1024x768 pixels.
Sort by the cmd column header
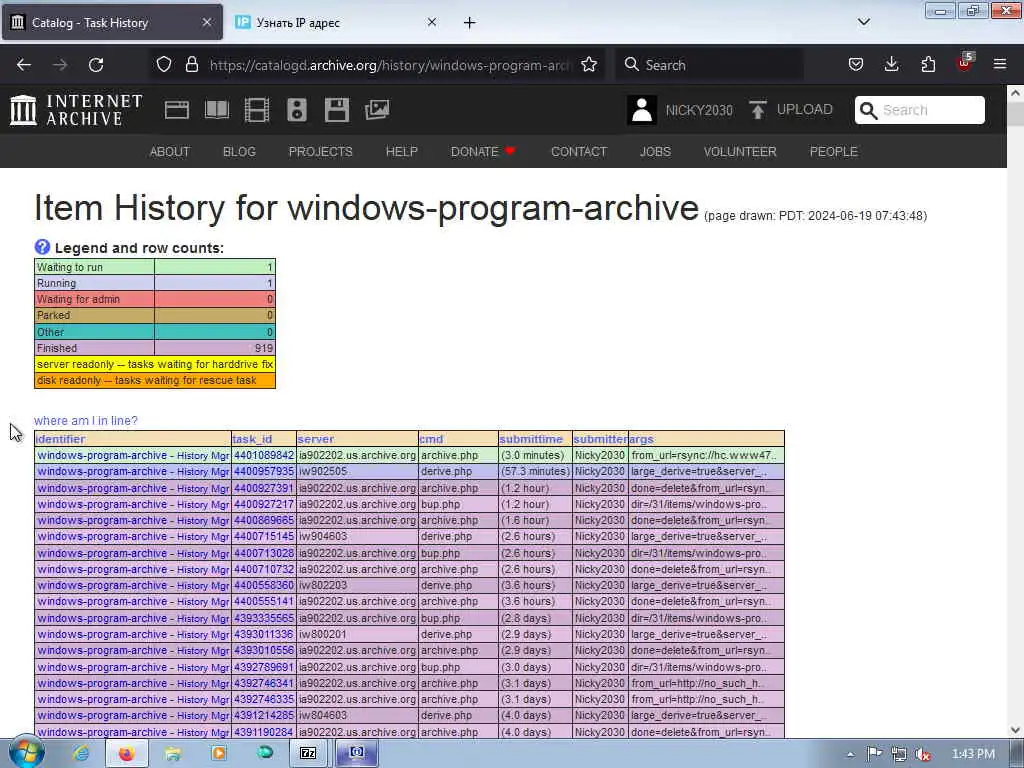click(431, 439)
